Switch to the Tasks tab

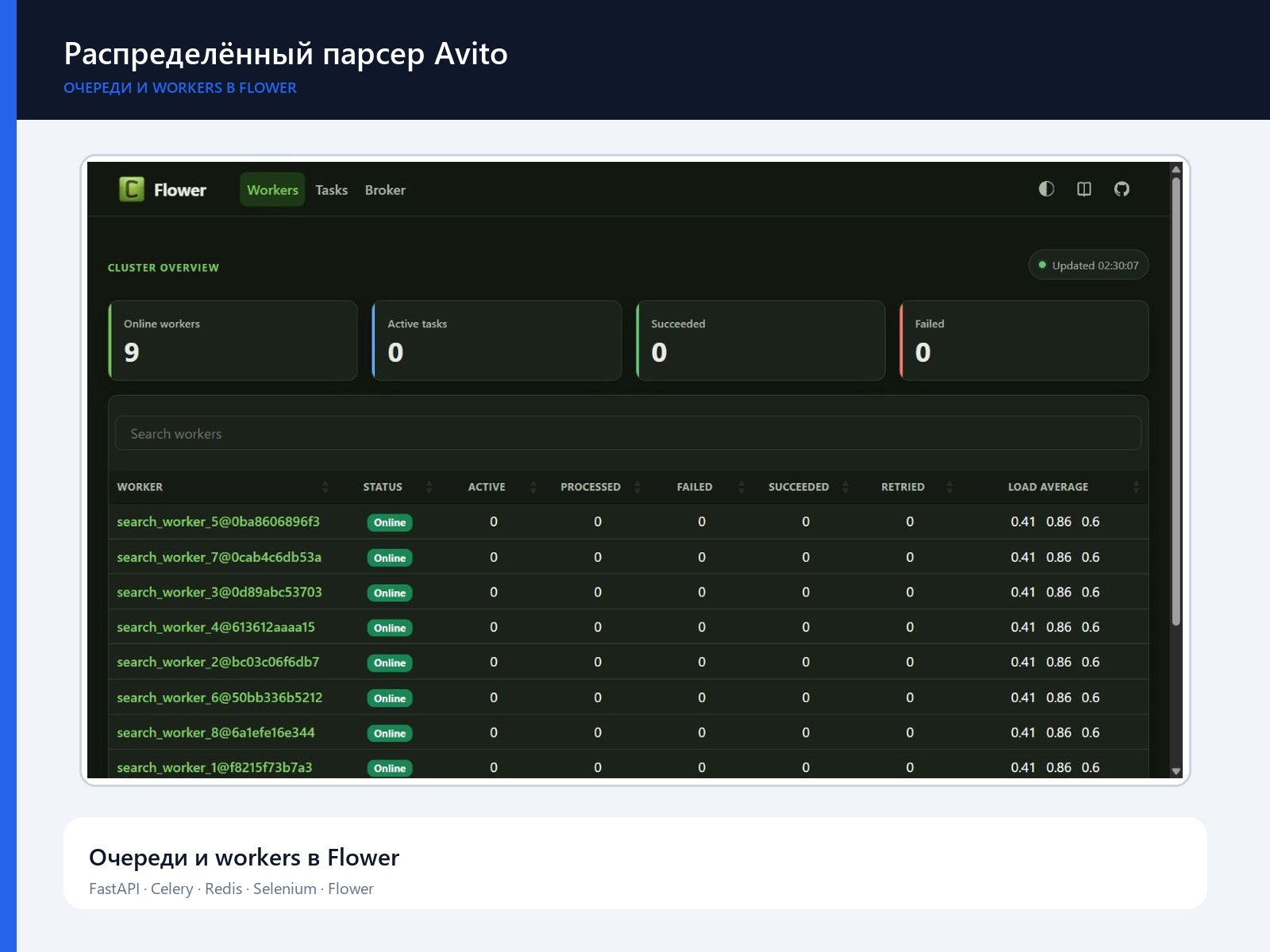[x=332, y=190]
